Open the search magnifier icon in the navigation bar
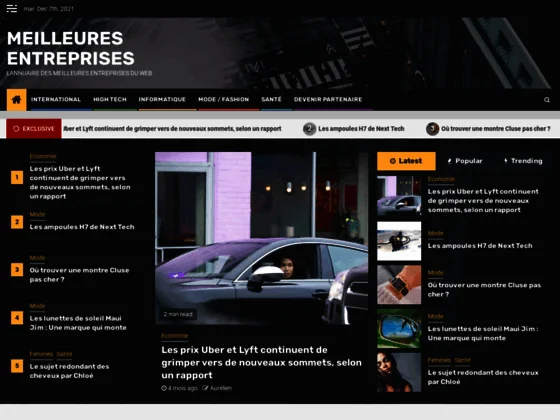 coord(547,100)
